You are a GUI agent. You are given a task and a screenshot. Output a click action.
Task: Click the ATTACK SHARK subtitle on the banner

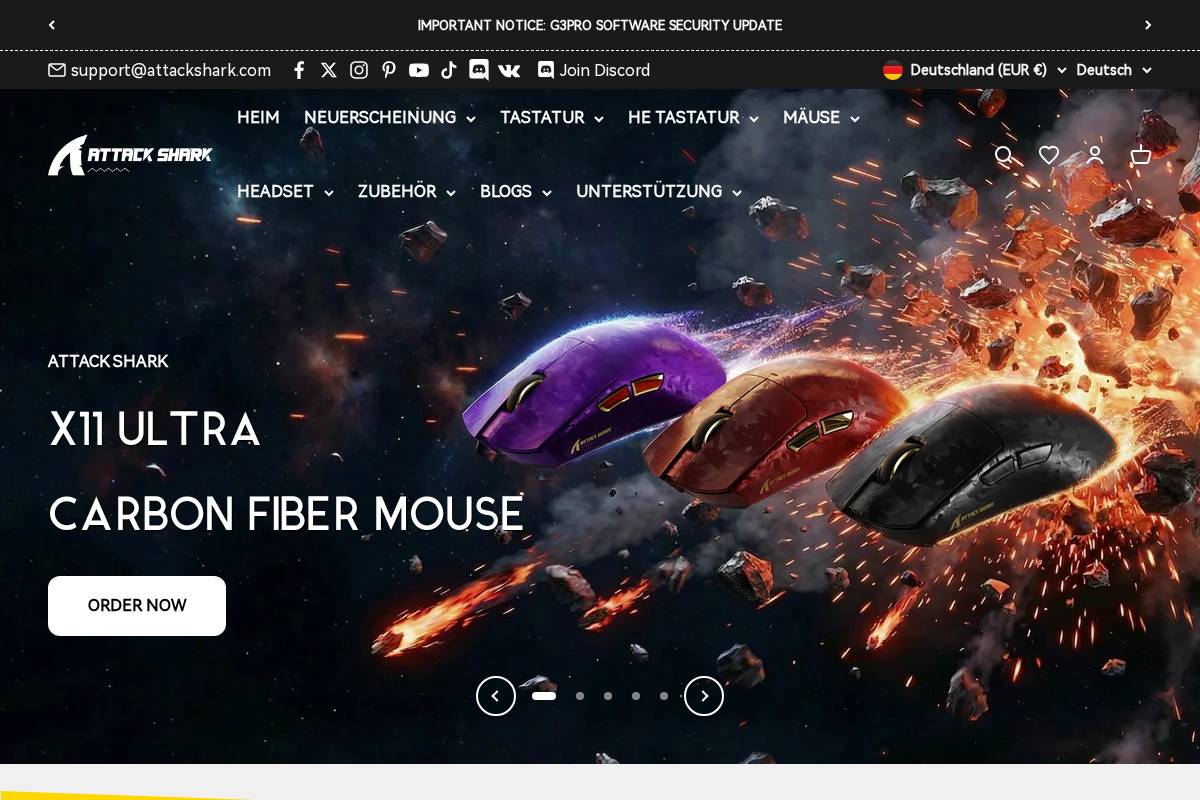[x=108, y=361]
